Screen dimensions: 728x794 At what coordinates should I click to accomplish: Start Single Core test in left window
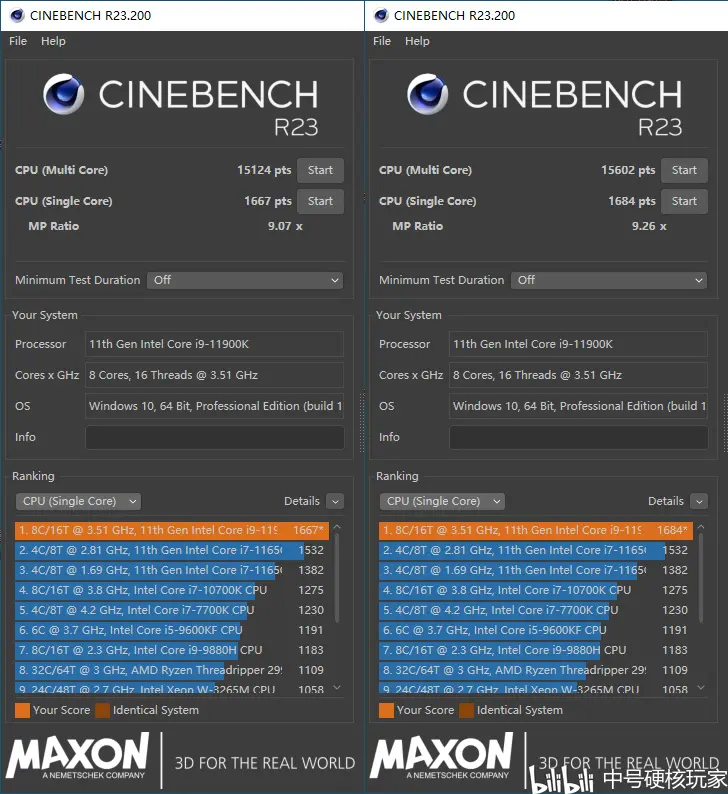point(320,201)
